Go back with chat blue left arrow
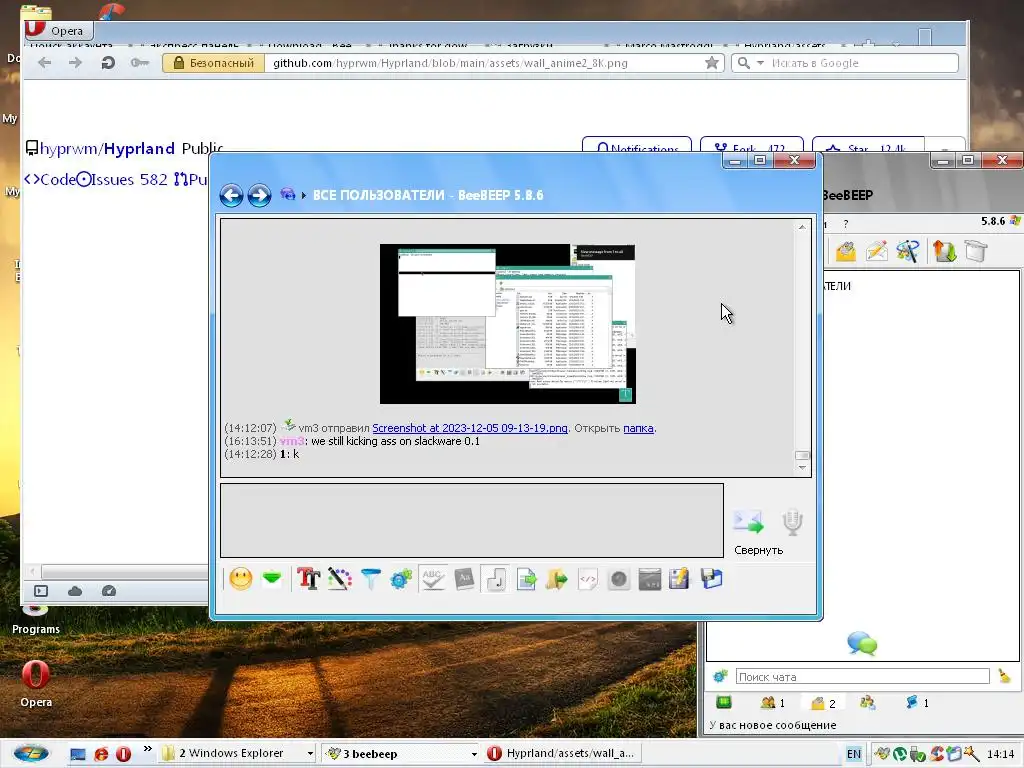The height and width of the screenshot is (768, 1024). [231, 195]
